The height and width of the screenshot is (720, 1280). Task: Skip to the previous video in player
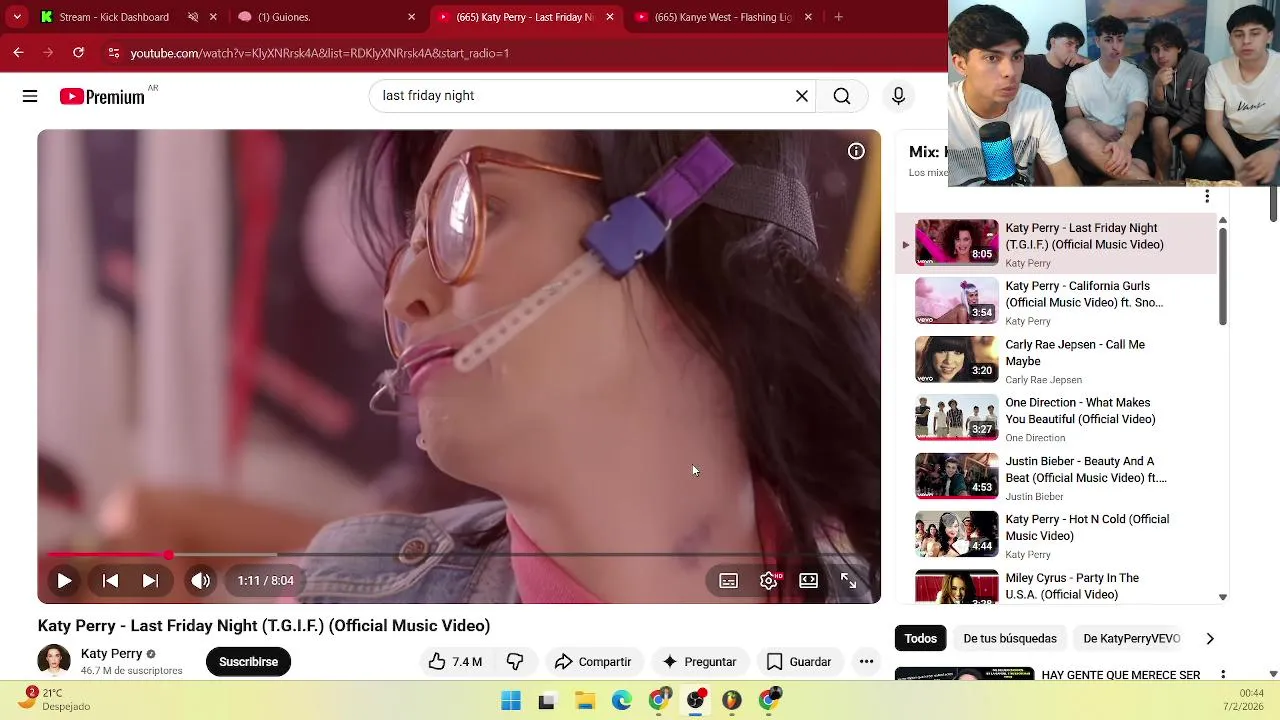click(x=111, y=580)
